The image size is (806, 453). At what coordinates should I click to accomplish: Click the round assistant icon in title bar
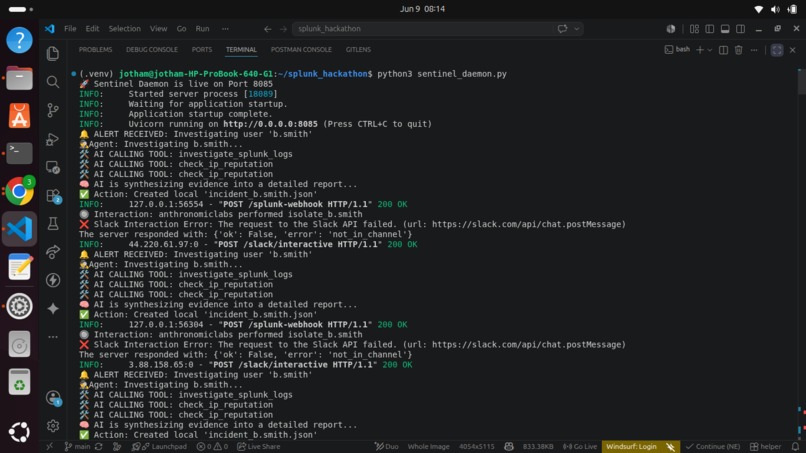(671, 29)
